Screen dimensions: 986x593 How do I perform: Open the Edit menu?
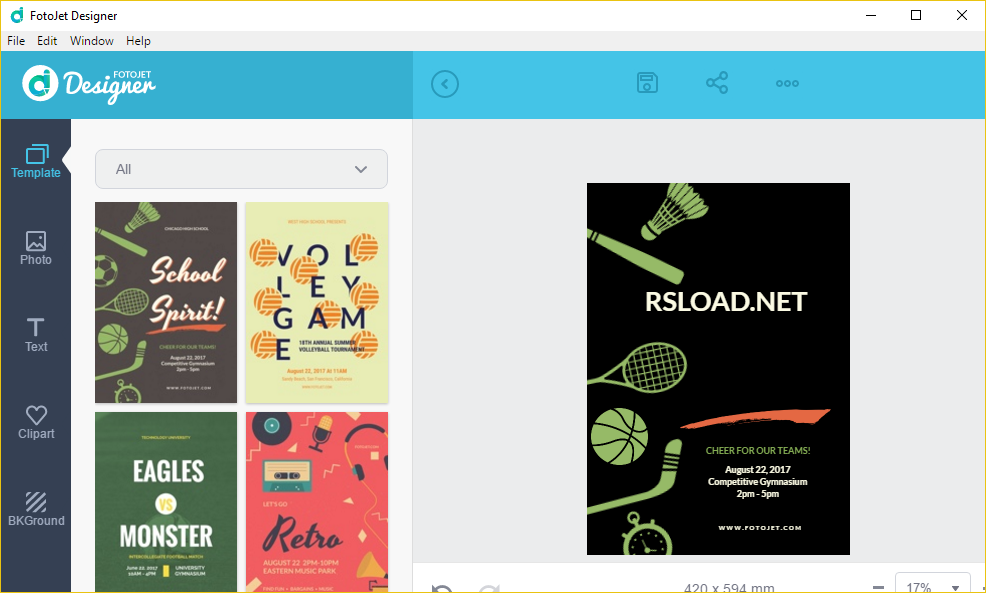tap(47, 41)
